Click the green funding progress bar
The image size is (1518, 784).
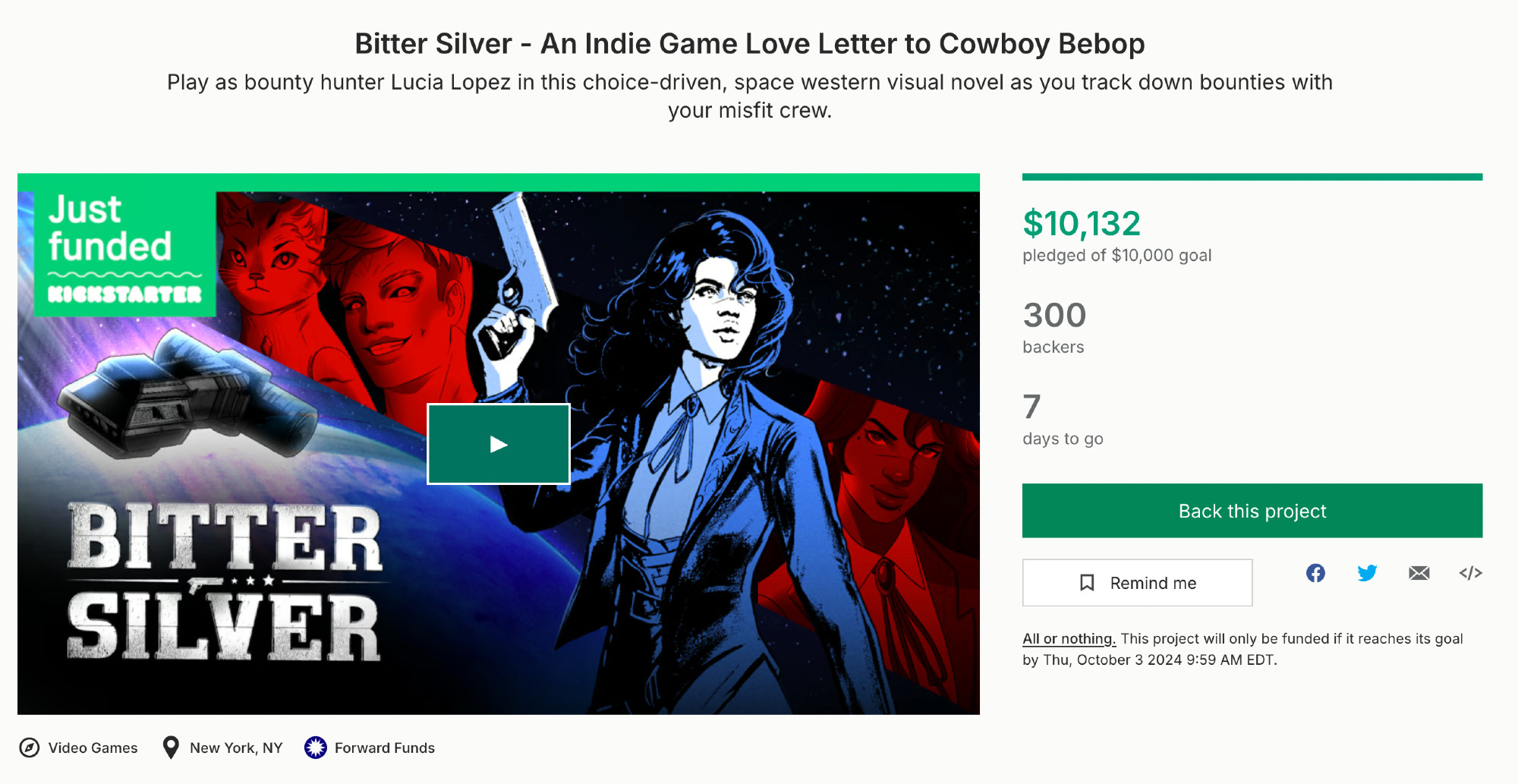pyautogui.click(x=1252, y=177)
